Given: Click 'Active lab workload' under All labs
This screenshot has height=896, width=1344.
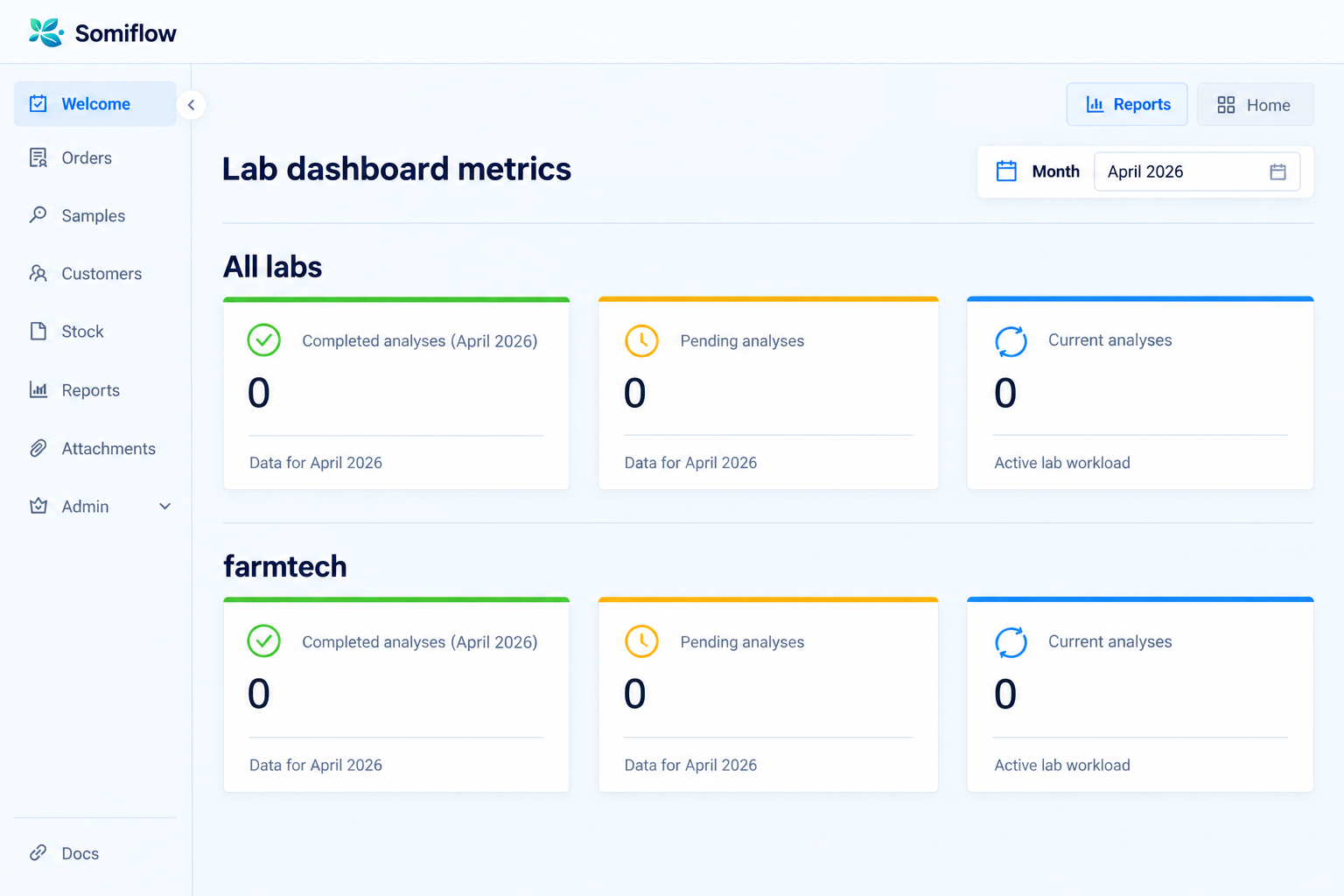Looking at the screenshot, I should tap(1062, 463).
